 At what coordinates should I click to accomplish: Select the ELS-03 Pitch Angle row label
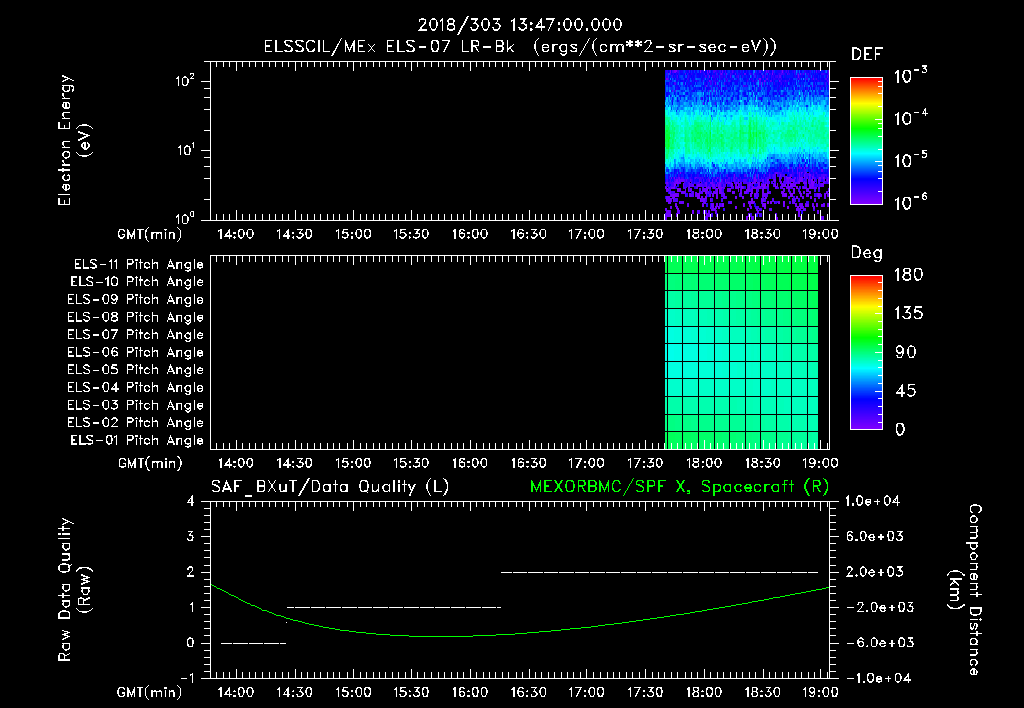[x=135, y=405]
